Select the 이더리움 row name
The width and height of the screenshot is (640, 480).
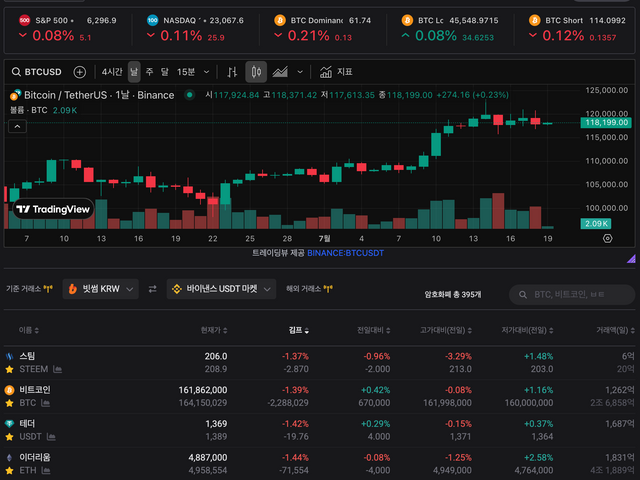tap(35, 458)
